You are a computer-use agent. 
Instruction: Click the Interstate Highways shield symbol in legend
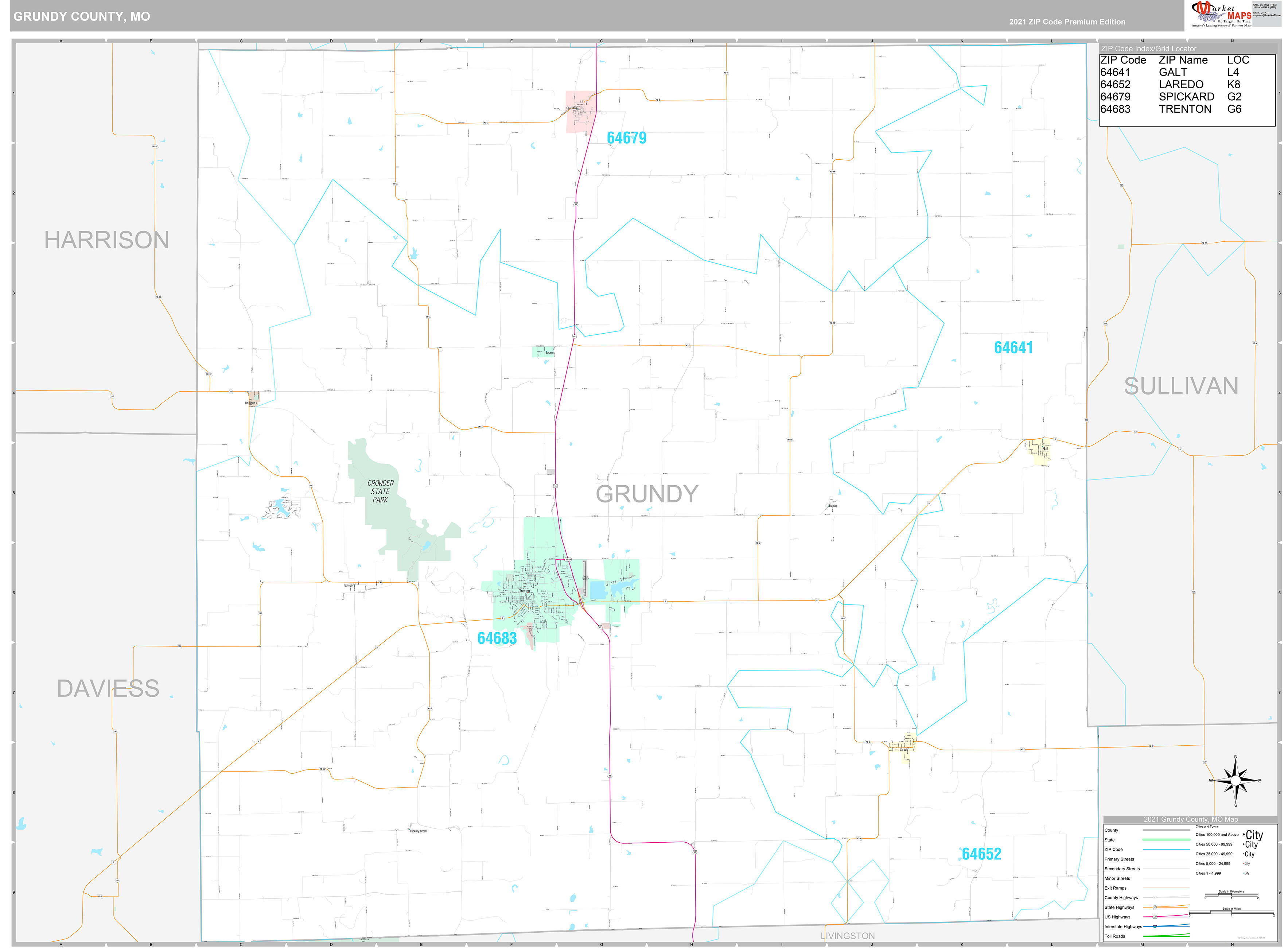1155,926
